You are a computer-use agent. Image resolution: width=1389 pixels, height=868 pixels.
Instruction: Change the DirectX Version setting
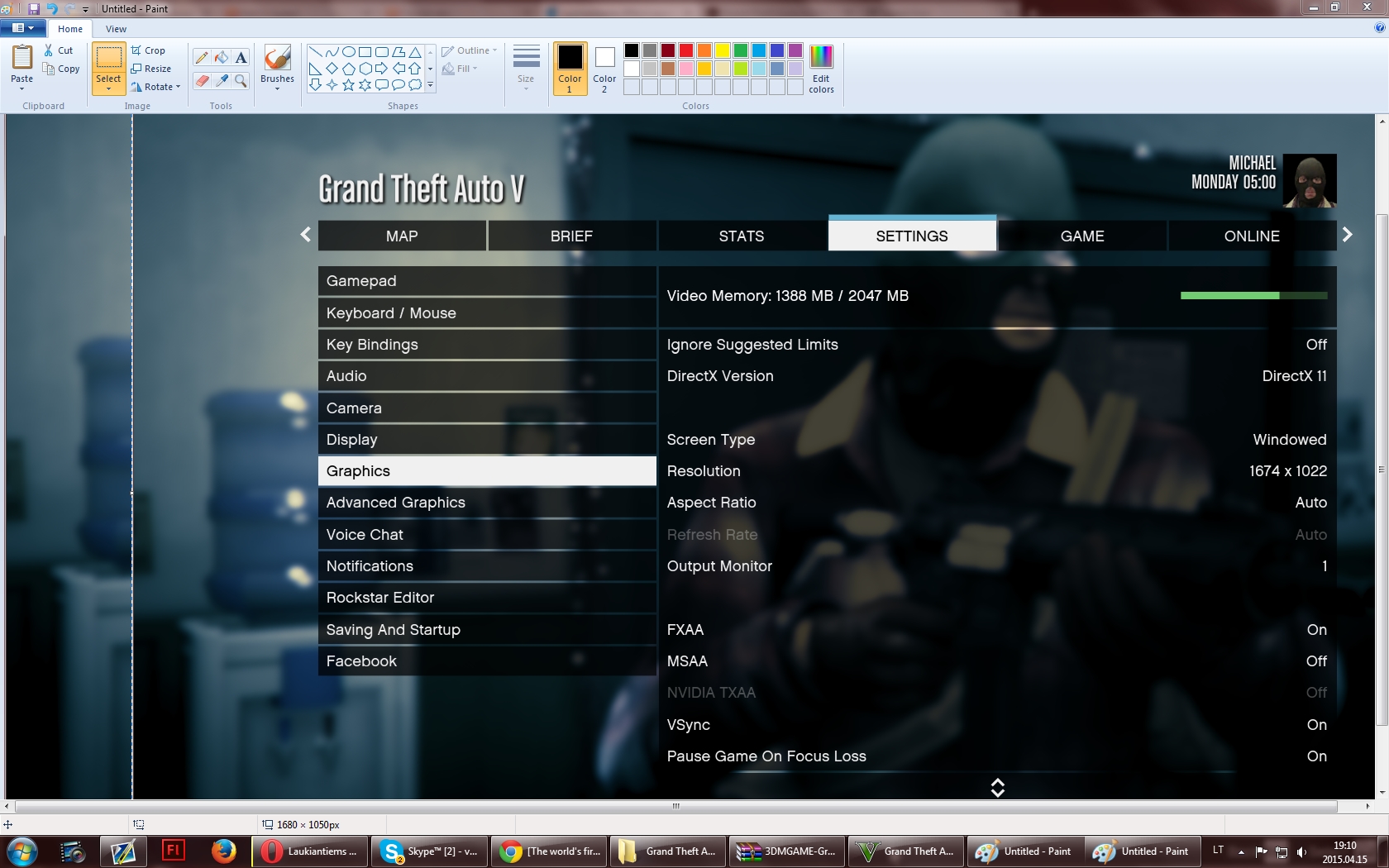tap(996, 376)
